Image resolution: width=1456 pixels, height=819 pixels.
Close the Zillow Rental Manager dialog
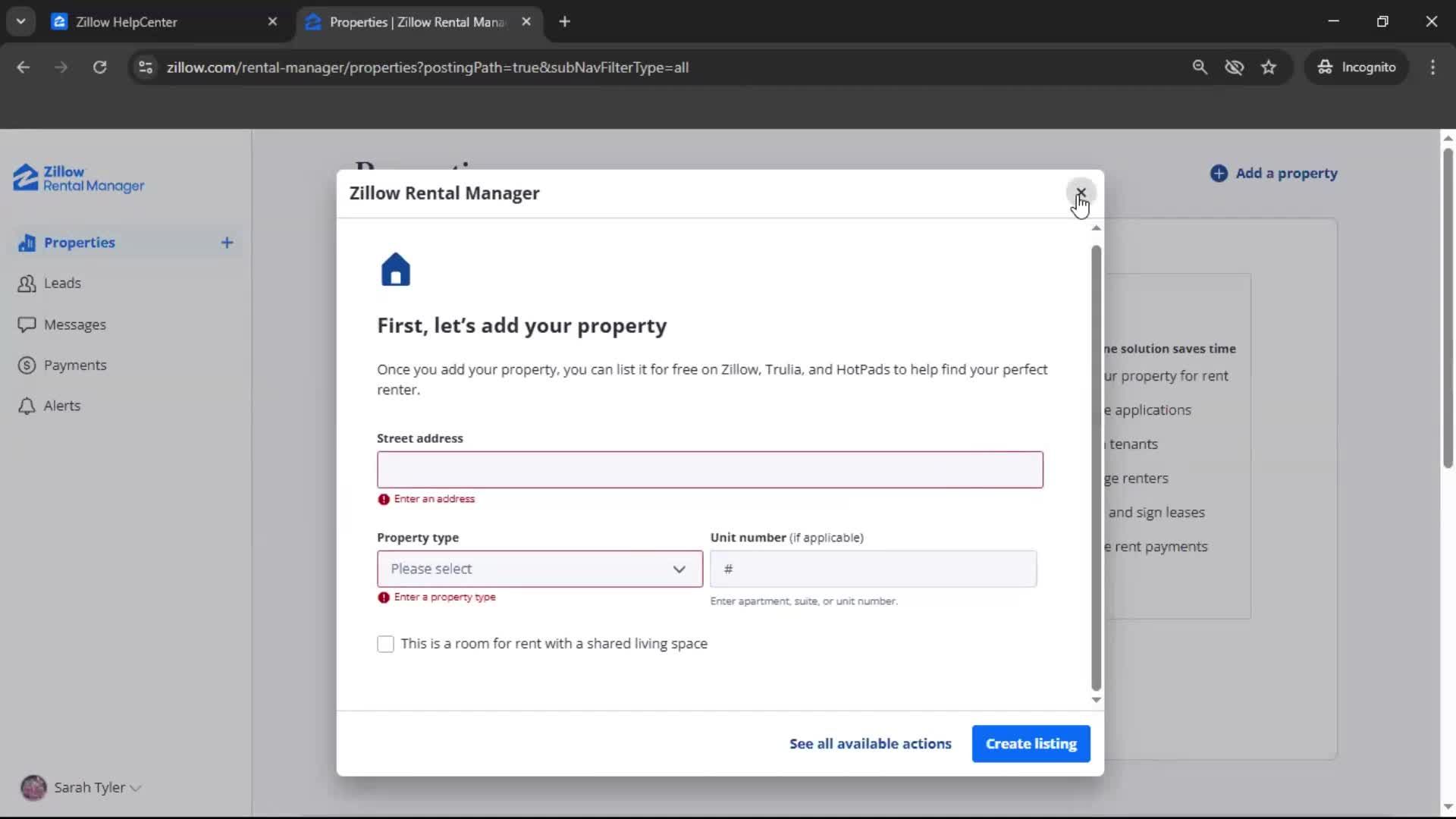point(1081,193)
